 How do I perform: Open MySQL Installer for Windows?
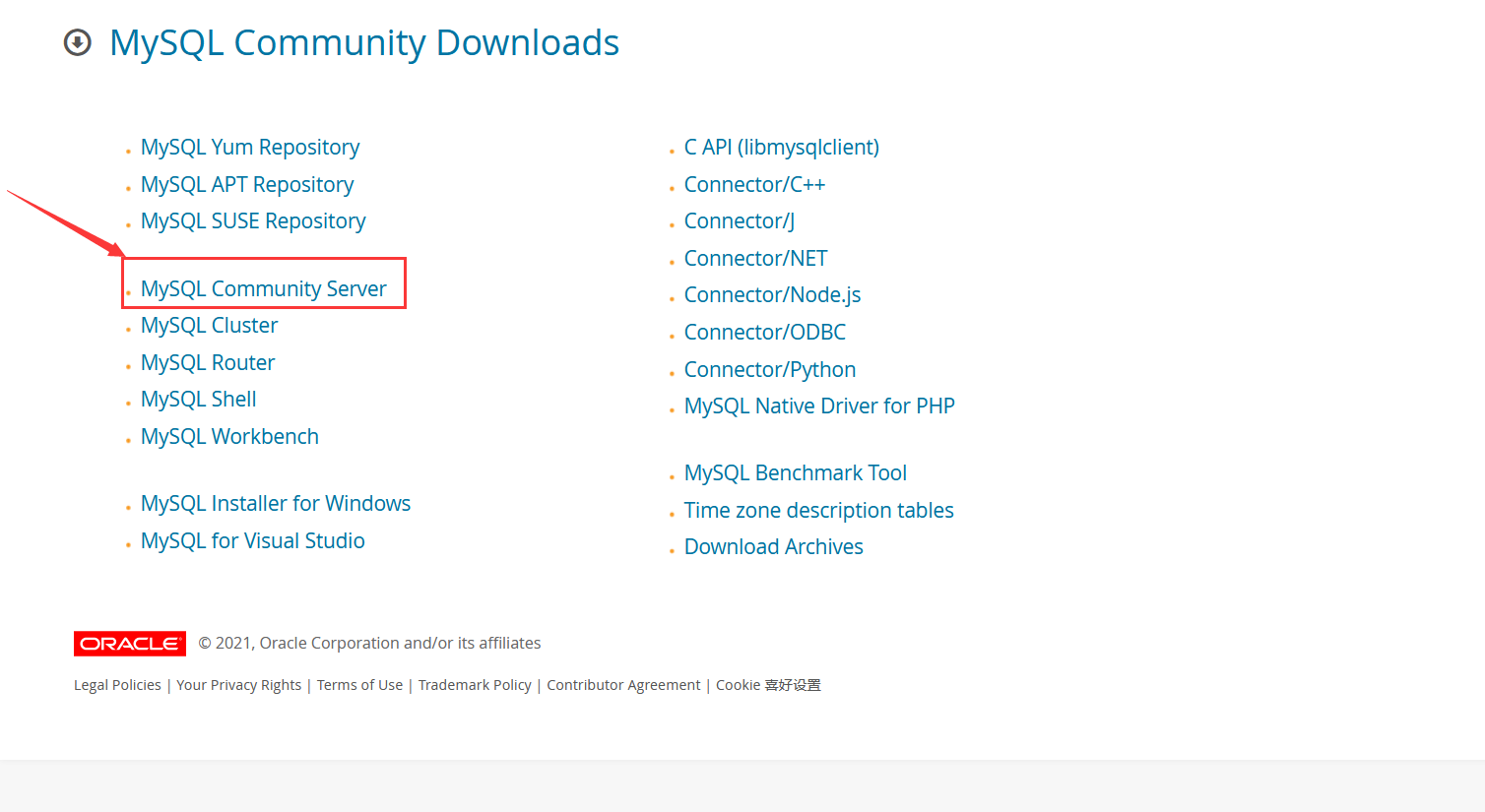pos(276,504)
